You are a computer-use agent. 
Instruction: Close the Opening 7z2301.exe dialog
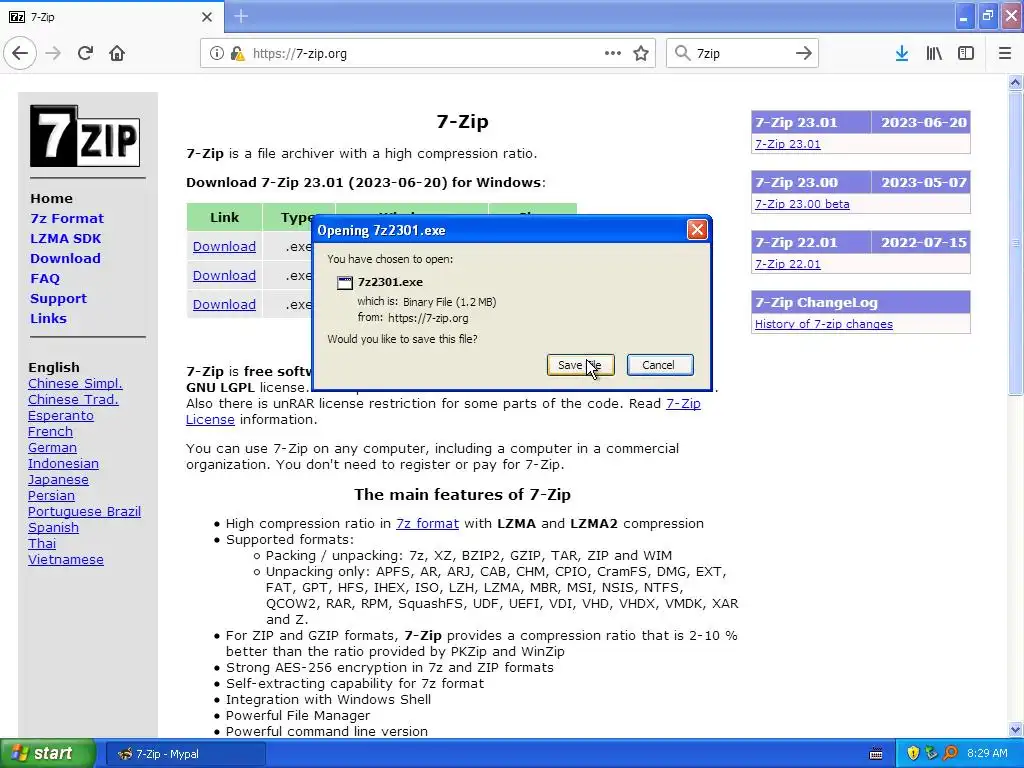click(x=697, y=230)
